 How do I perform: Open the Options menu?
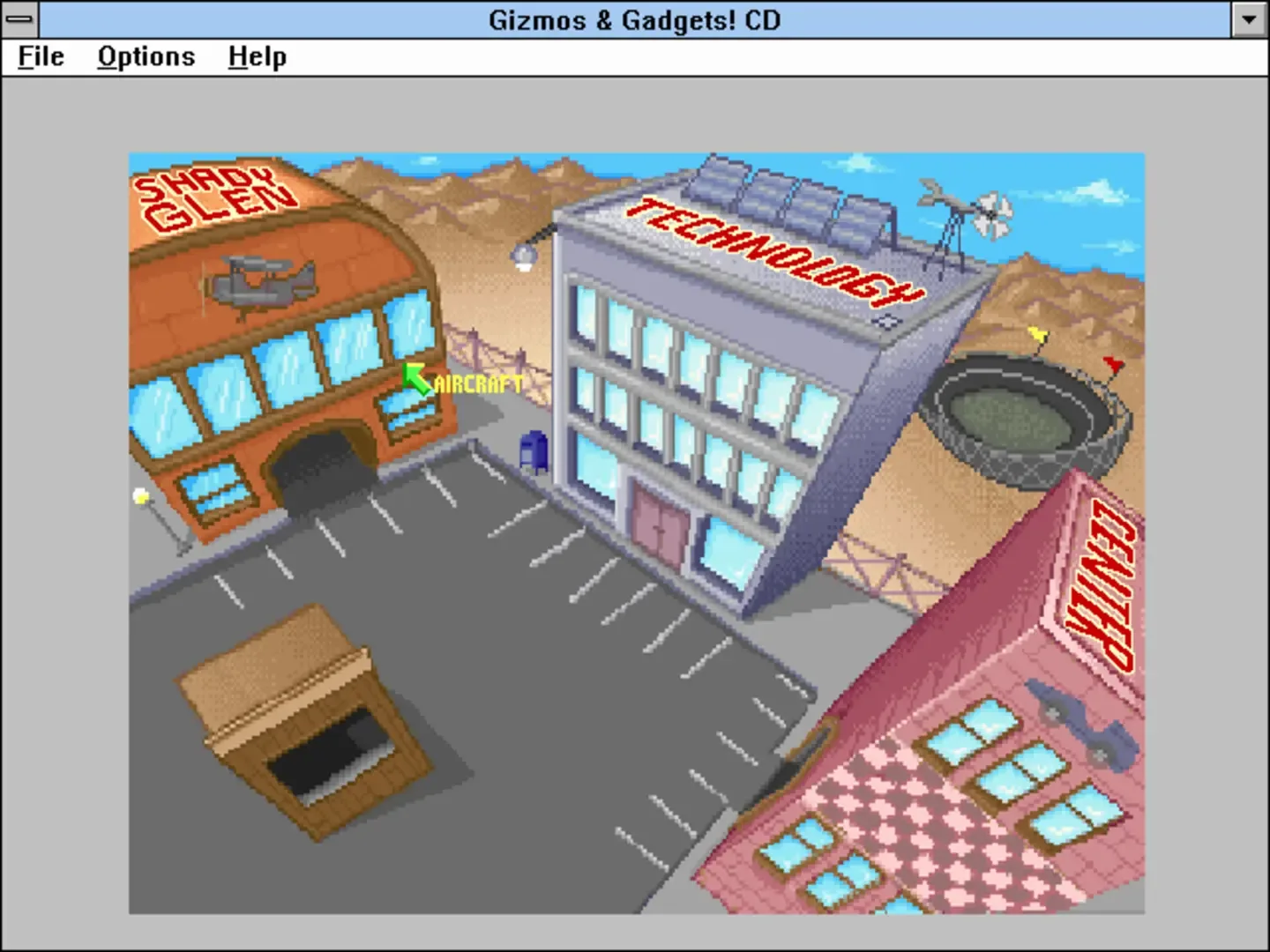pos(146,56)
